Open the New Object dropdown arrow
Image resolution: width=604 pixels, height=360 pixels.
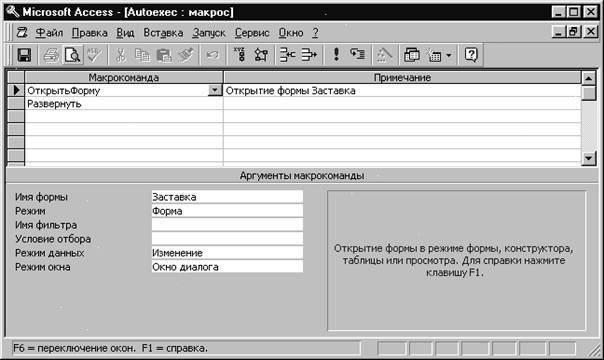(x=449, y=55)
